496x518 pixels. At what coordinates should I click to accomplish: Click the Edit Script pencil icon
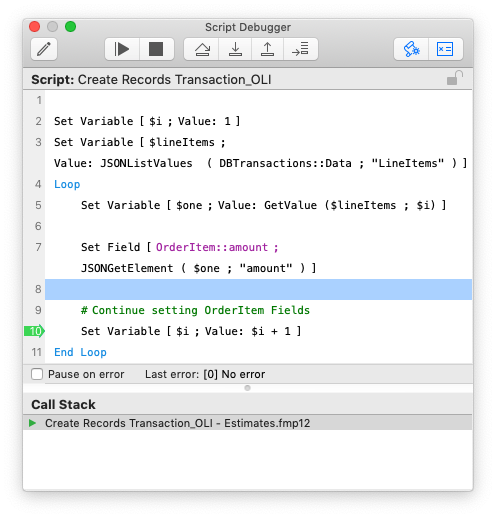[x=44, y=49]
